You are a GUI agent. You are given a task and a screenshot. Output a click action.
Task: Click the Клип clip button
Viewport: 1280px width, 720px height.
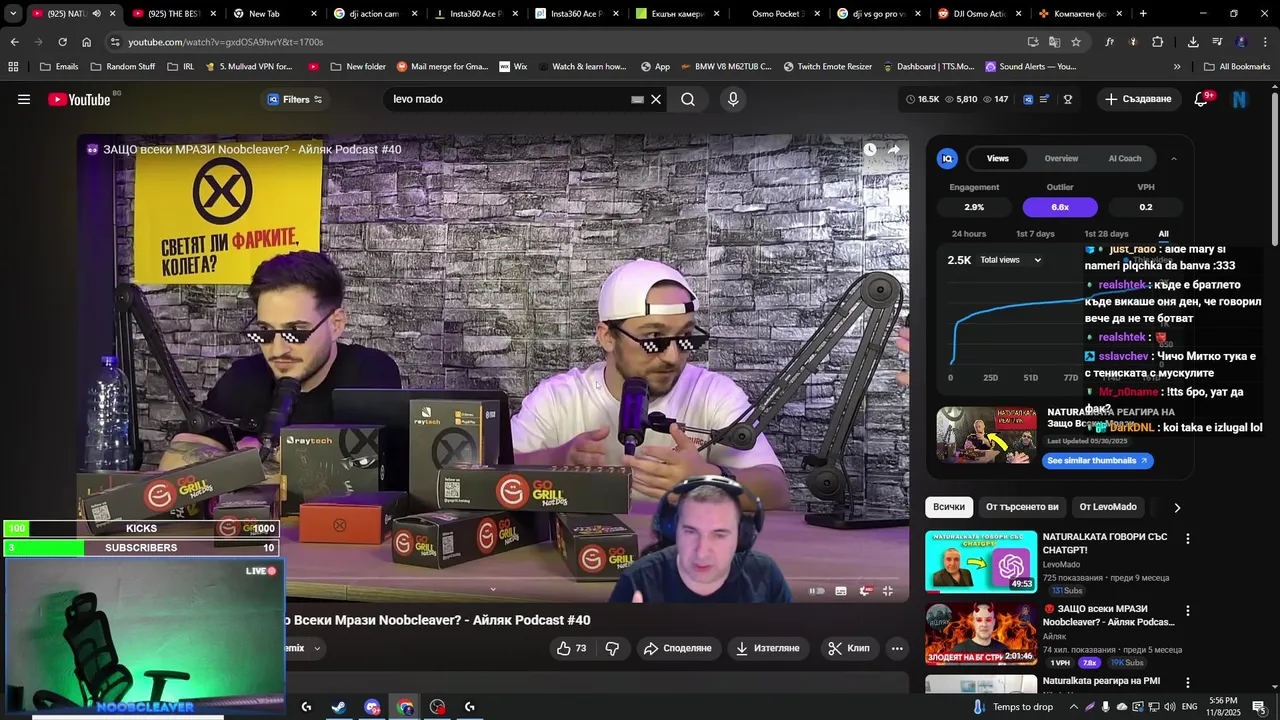(x=848, y=648)
